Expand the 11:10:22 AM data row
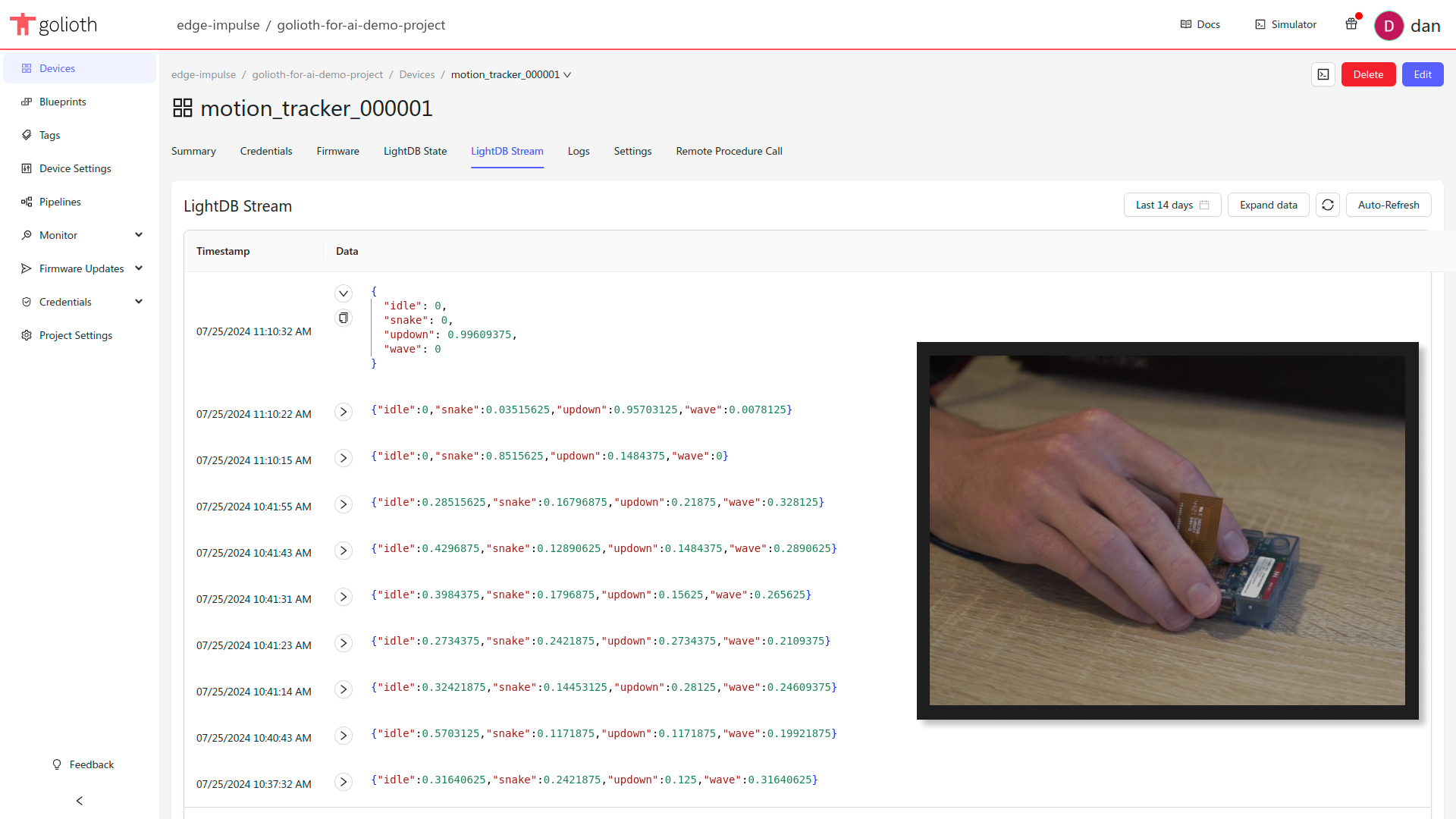The height and width of the screenshot is (819, 1456). 344,412
